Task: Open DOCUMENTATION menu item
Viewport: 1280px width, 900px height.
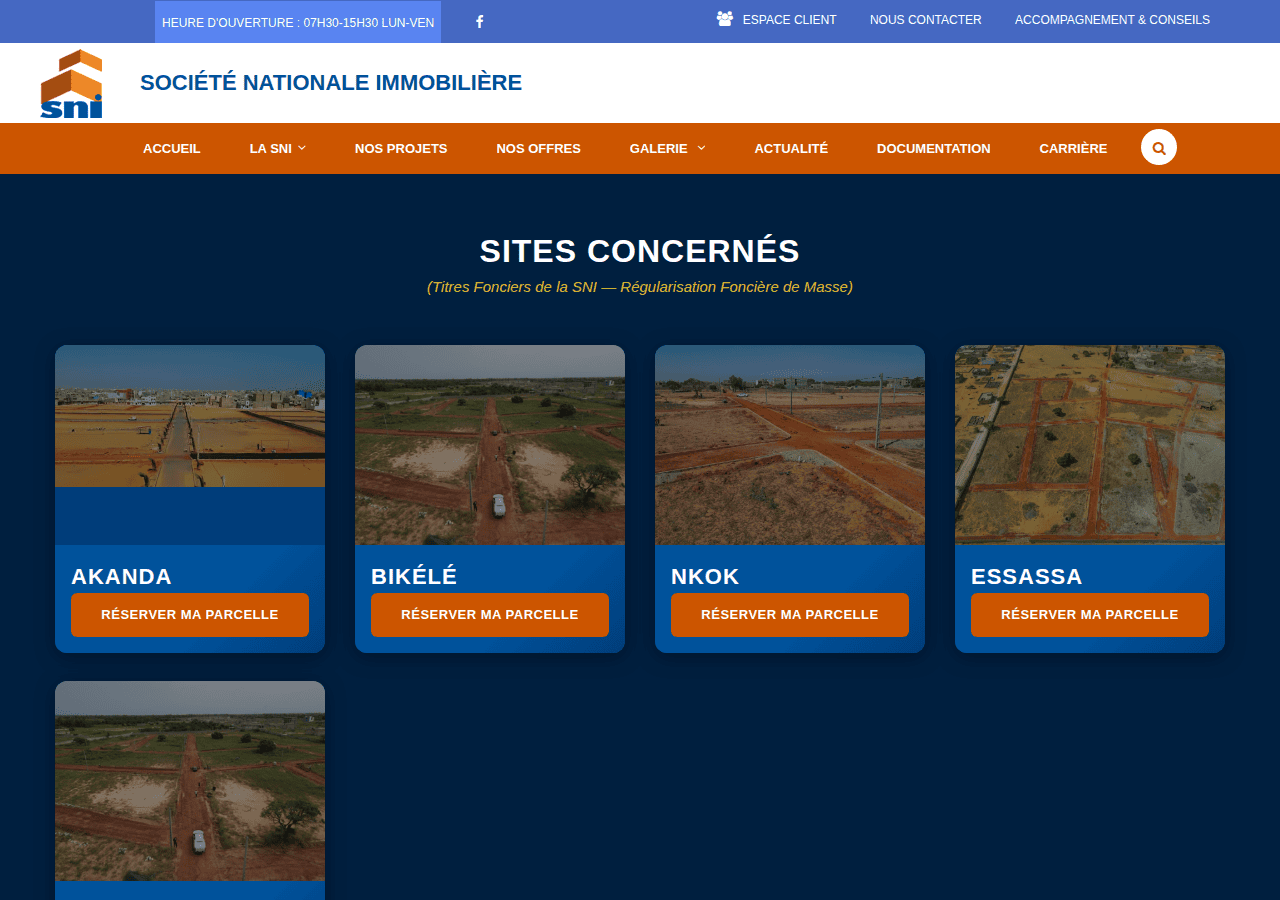Action: (x=934, y=148)
